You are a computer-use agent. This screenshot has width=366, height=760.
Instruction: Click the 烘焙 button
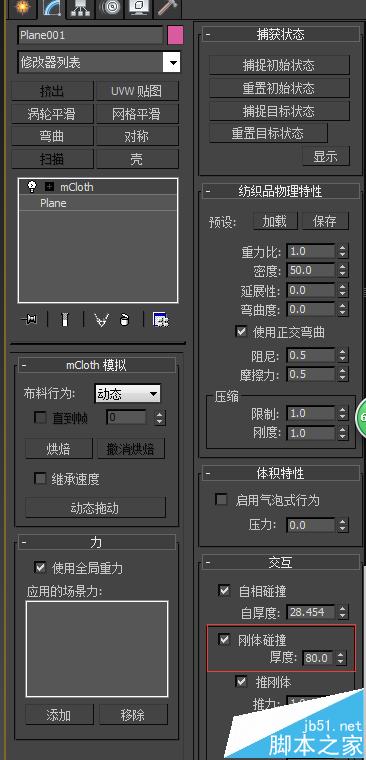(59, 449)
